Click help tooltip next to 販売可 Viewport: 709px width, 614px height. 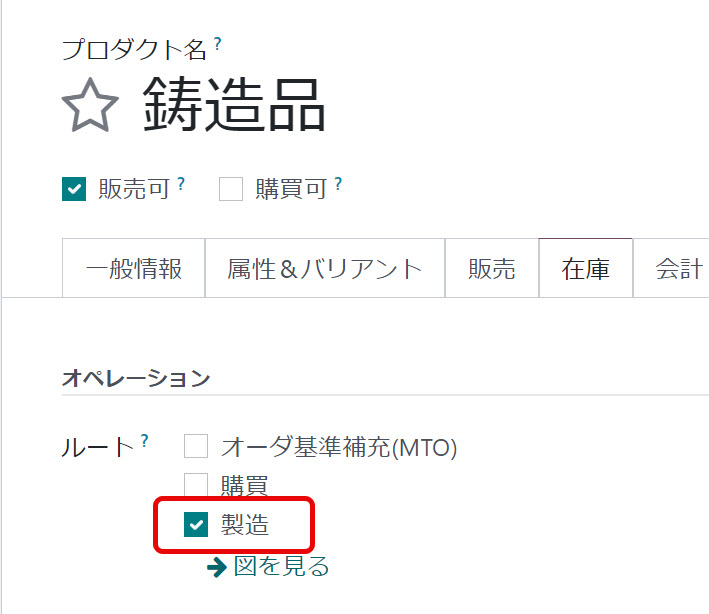pyautogui.click(x=181, y=184)
